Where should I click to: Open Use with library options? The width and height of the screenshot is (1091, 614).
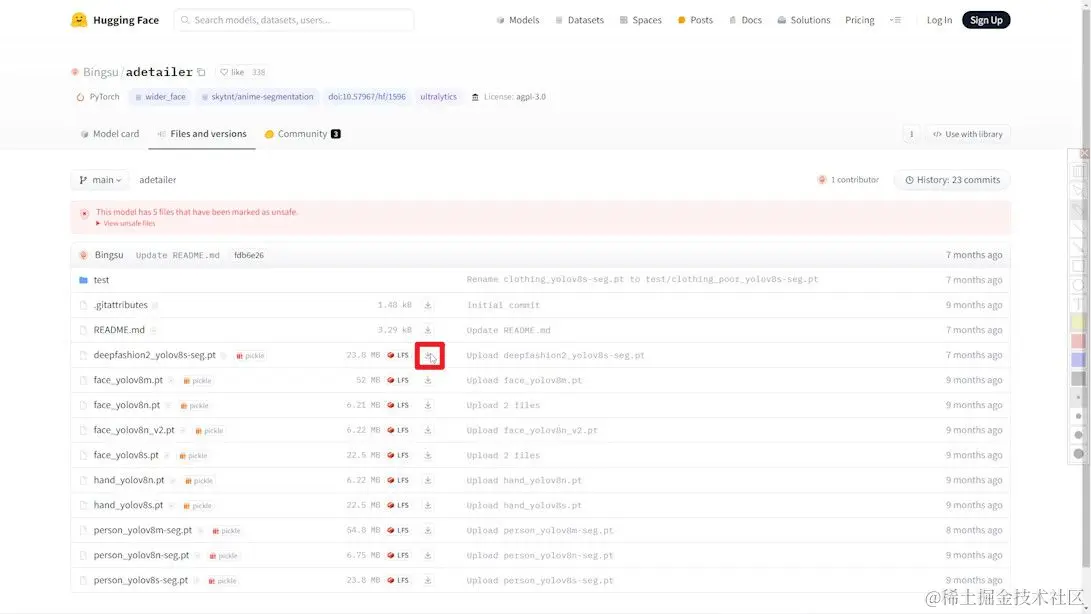pos(968,134)
